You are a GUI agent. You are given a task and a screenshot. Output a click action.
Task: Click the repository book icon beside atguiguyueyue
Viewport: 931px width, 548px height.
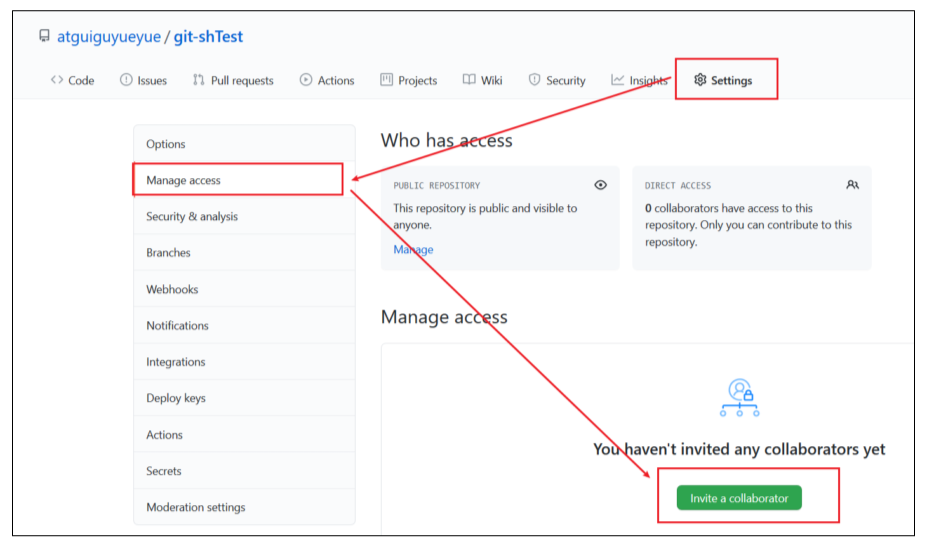(45, 36)
